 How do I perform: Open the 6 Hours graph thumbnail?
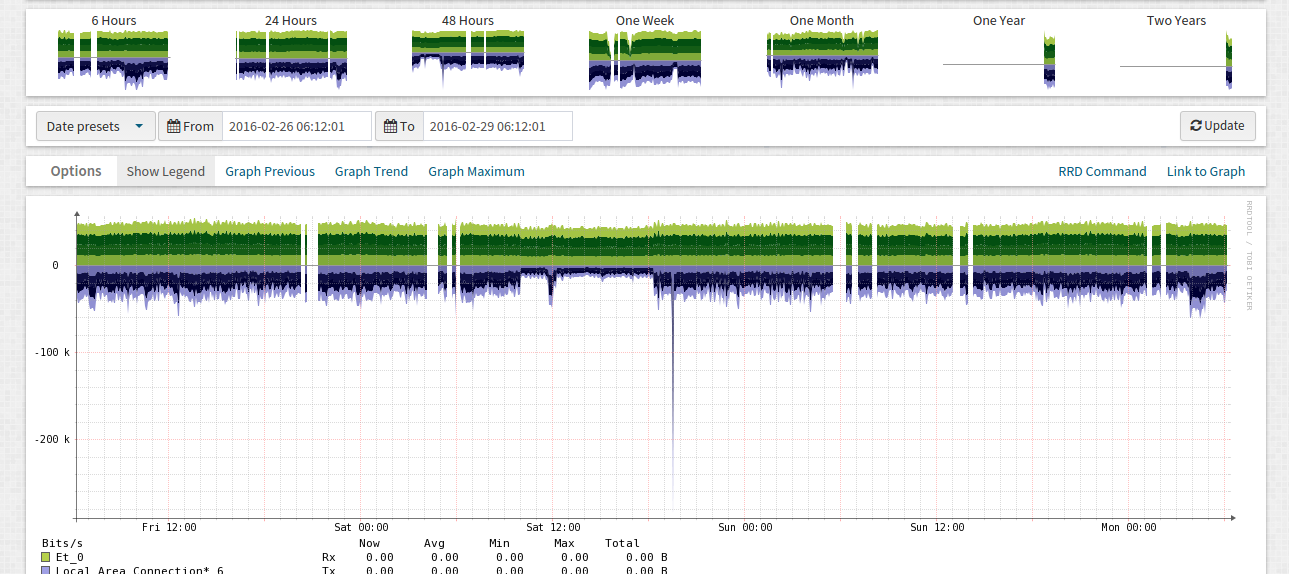tap(113, 58)
